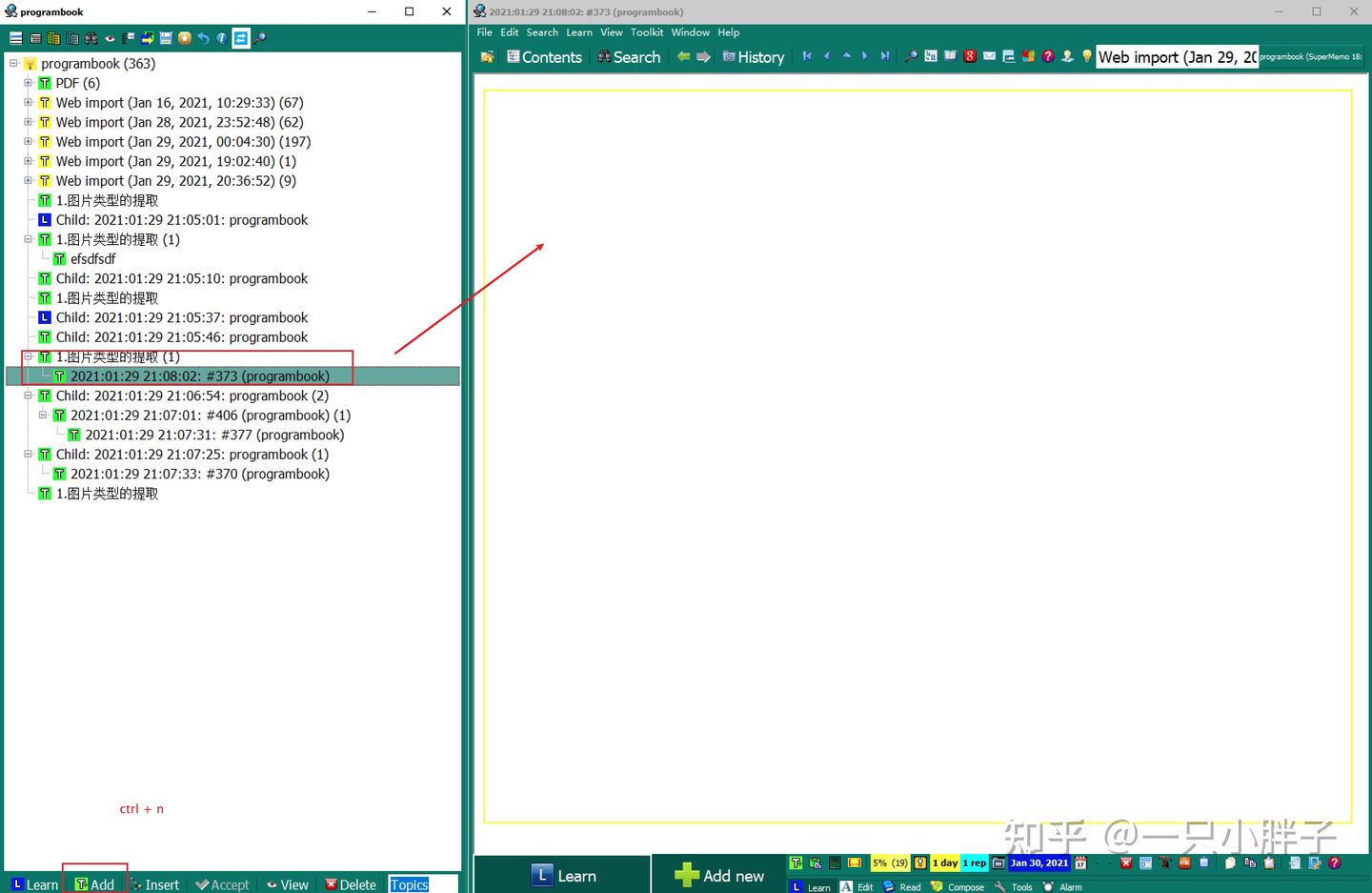Viewport: 1372px width, 893px height.
Task: Click the calendar icon beside Jan 30, 2021
Action: [1080, 863]
